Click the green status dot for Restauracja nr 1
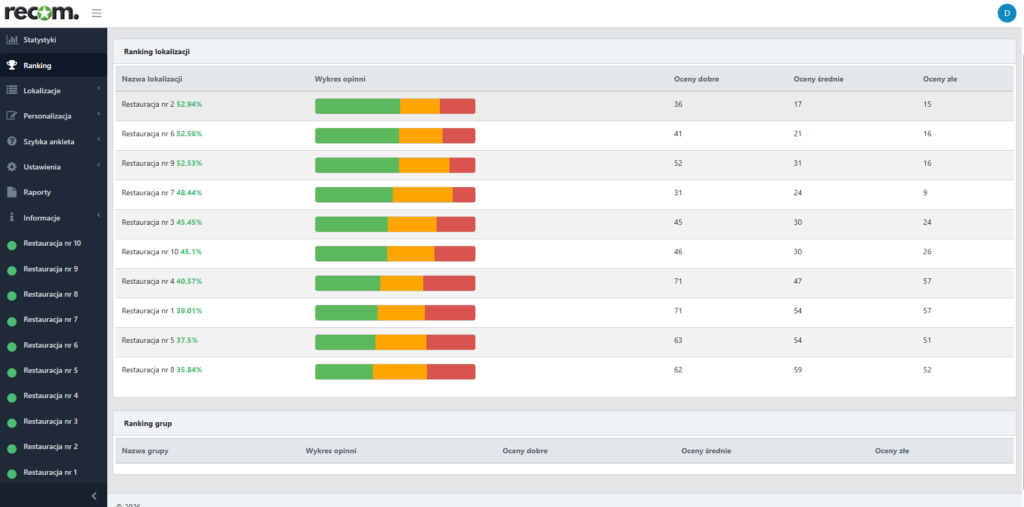The image size is (1024, 507). tap(12, 473)
